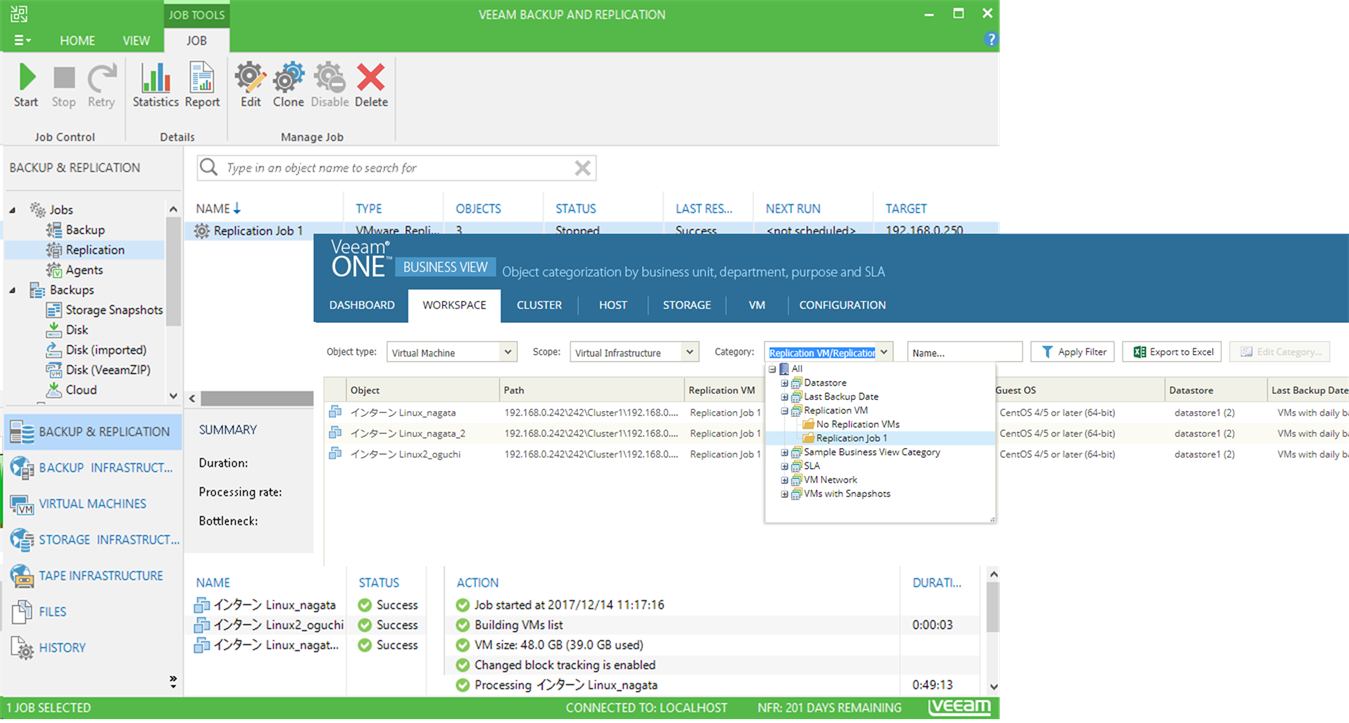The width and height of the screenshot is (1349, 723).
Task: Open the Files view
Action: [x=92, y=612]
